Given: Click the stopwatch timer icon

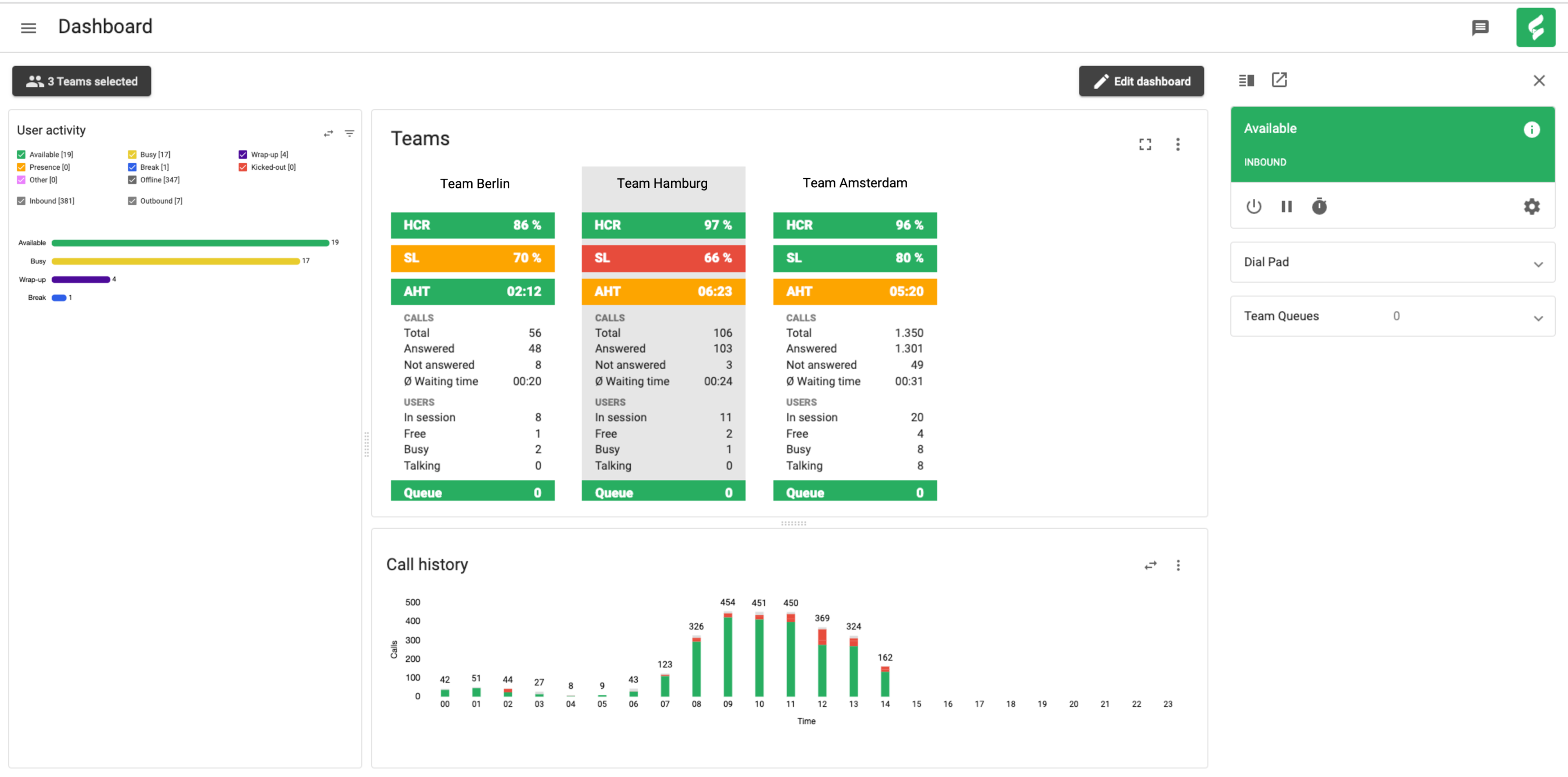Looking at the screenshot, I should pyautogui.click(x=1319, y=206).
